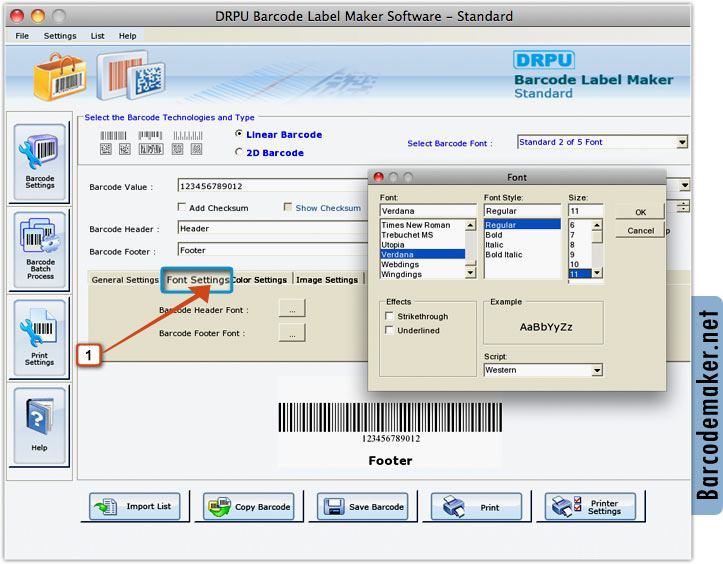Cancel the Font dialog

[640, 231]
